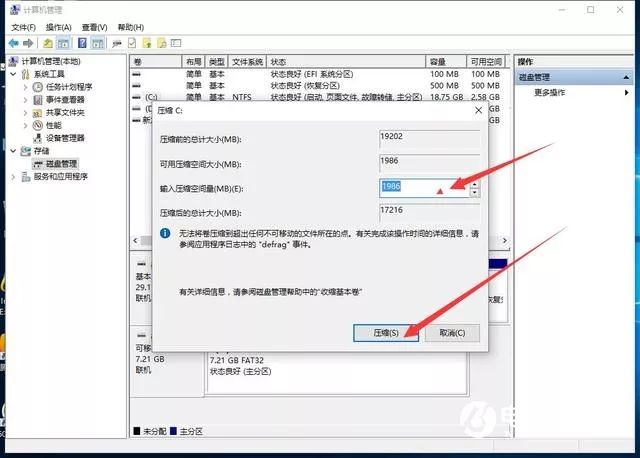The height and width of the screenshot is (458, 640).
Task: Open 帮助(H) menu
Action: coord(131,27)
